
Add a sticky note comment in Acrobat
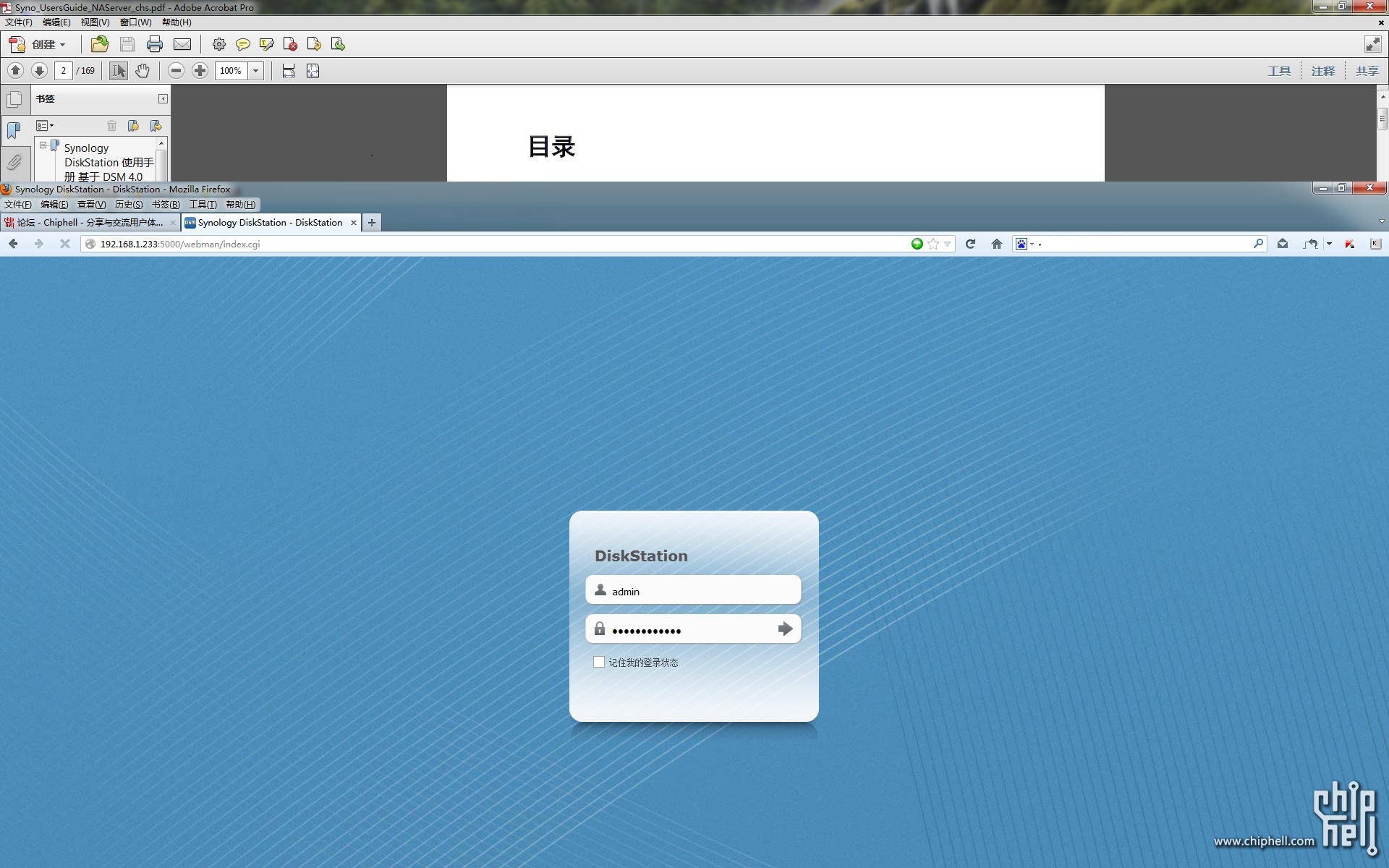(x=243, y=44)
